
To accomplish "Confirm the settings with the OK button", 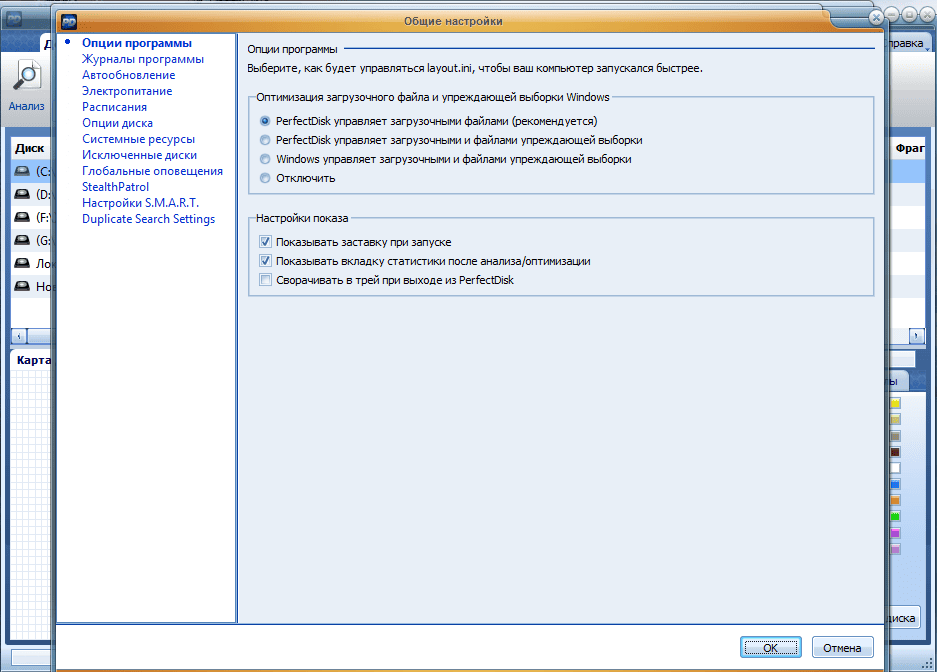I will 770,648.
